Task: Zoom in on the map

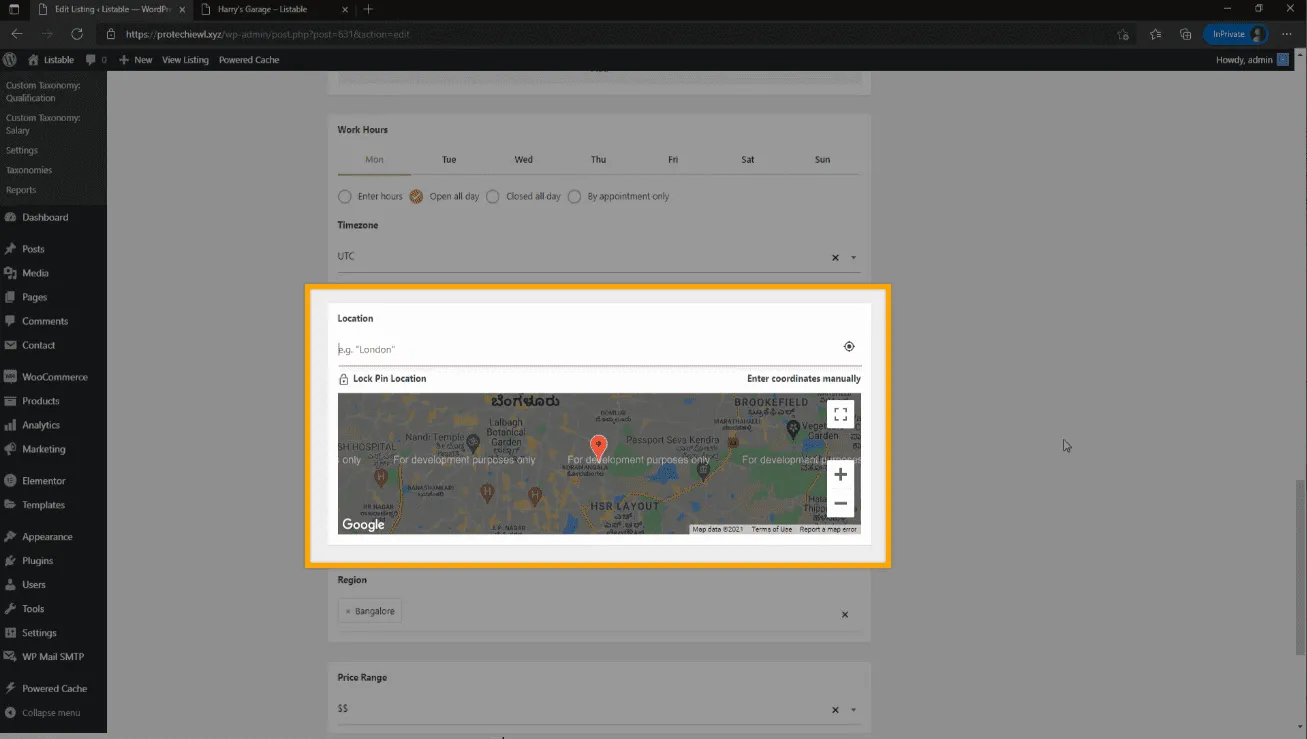Action: pos(840,475)
